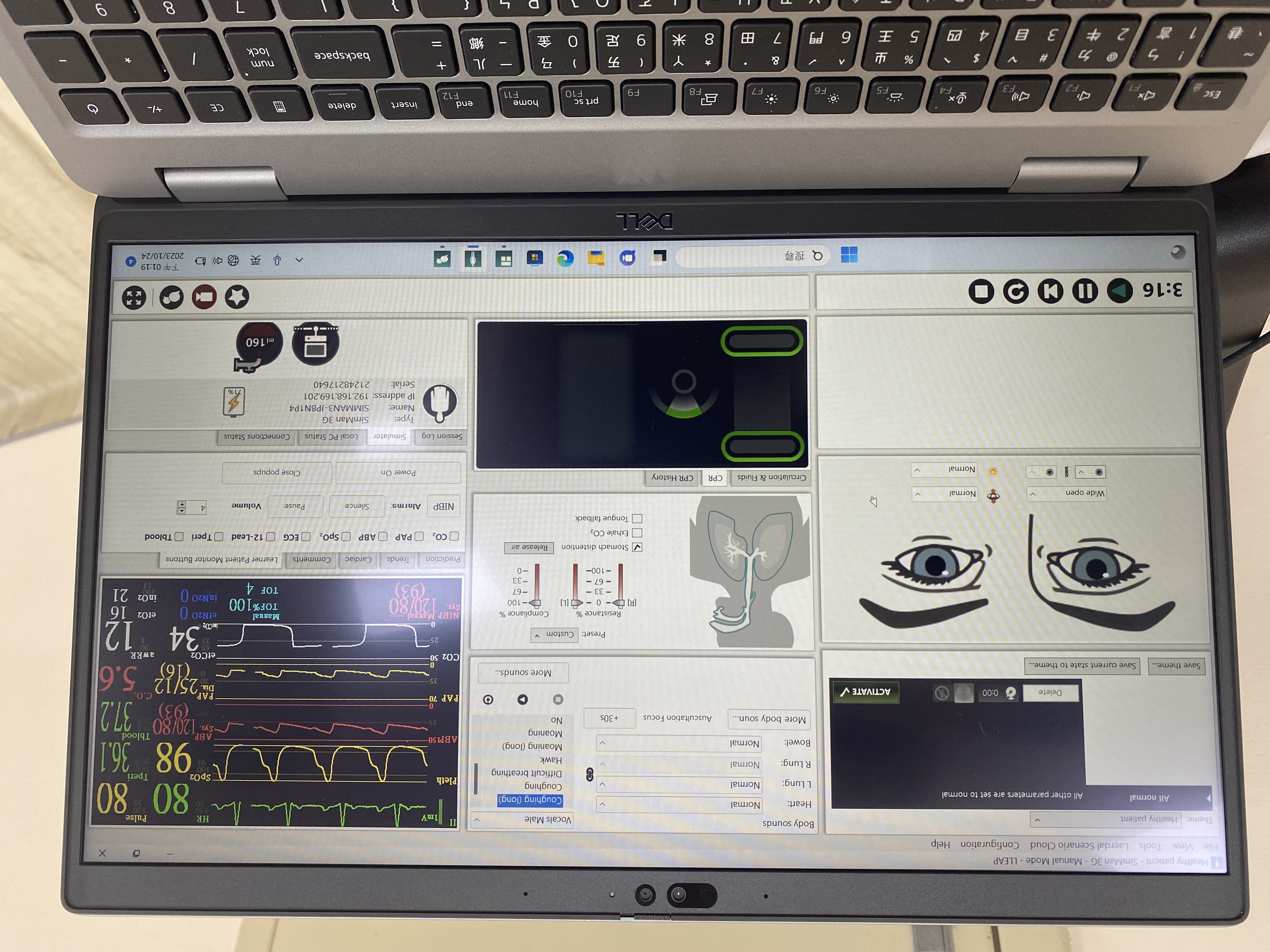The image size is (1270, 952).
Task: Enable the Tongue fallback checkbox
Action: [x=637, y=518]
